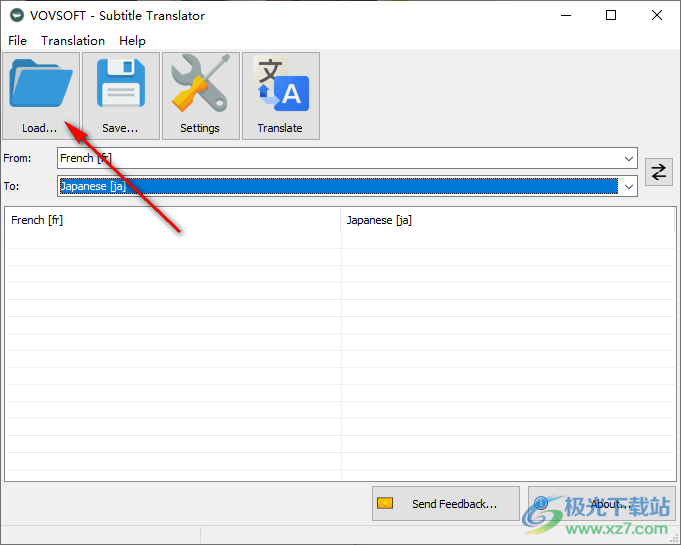The image size is (681, 545).
Task: Expand the To language dropdown arrow
Action: coord(628,187)
